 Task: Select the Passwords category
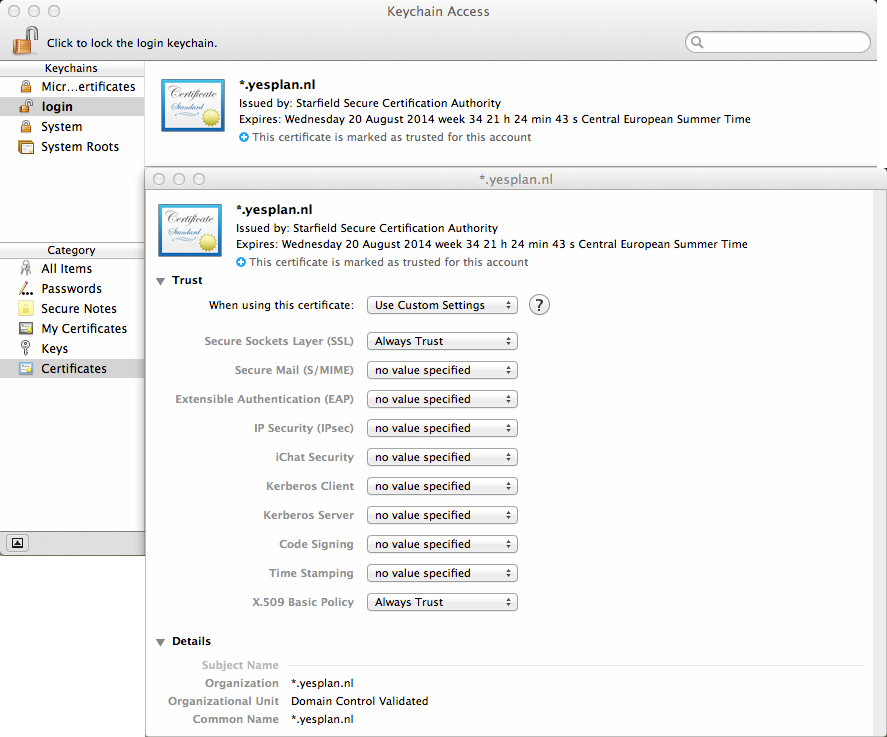click(x=71, y=289)
